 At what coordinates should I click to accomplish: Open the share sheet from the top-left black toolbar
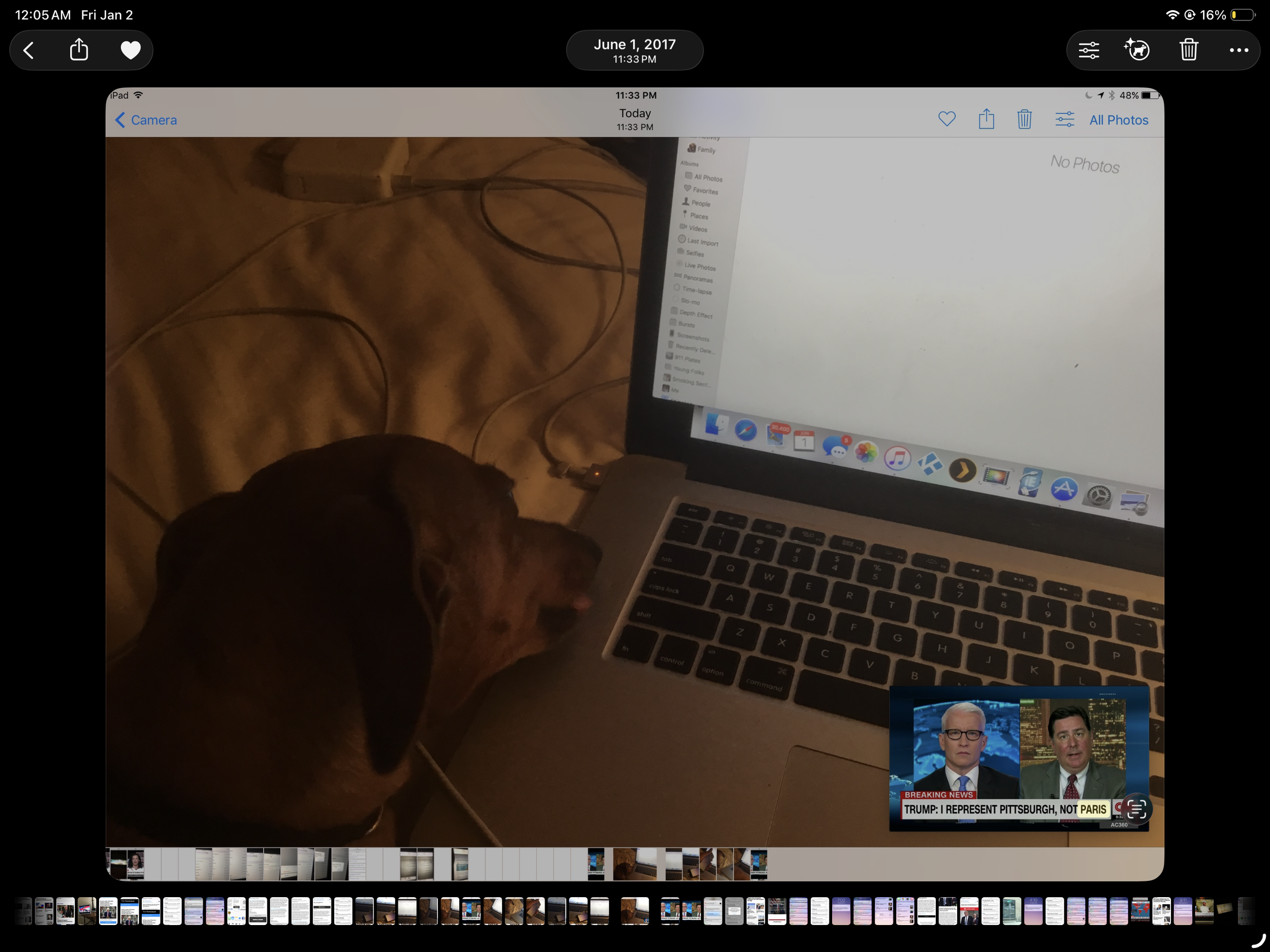coord(79,50)
